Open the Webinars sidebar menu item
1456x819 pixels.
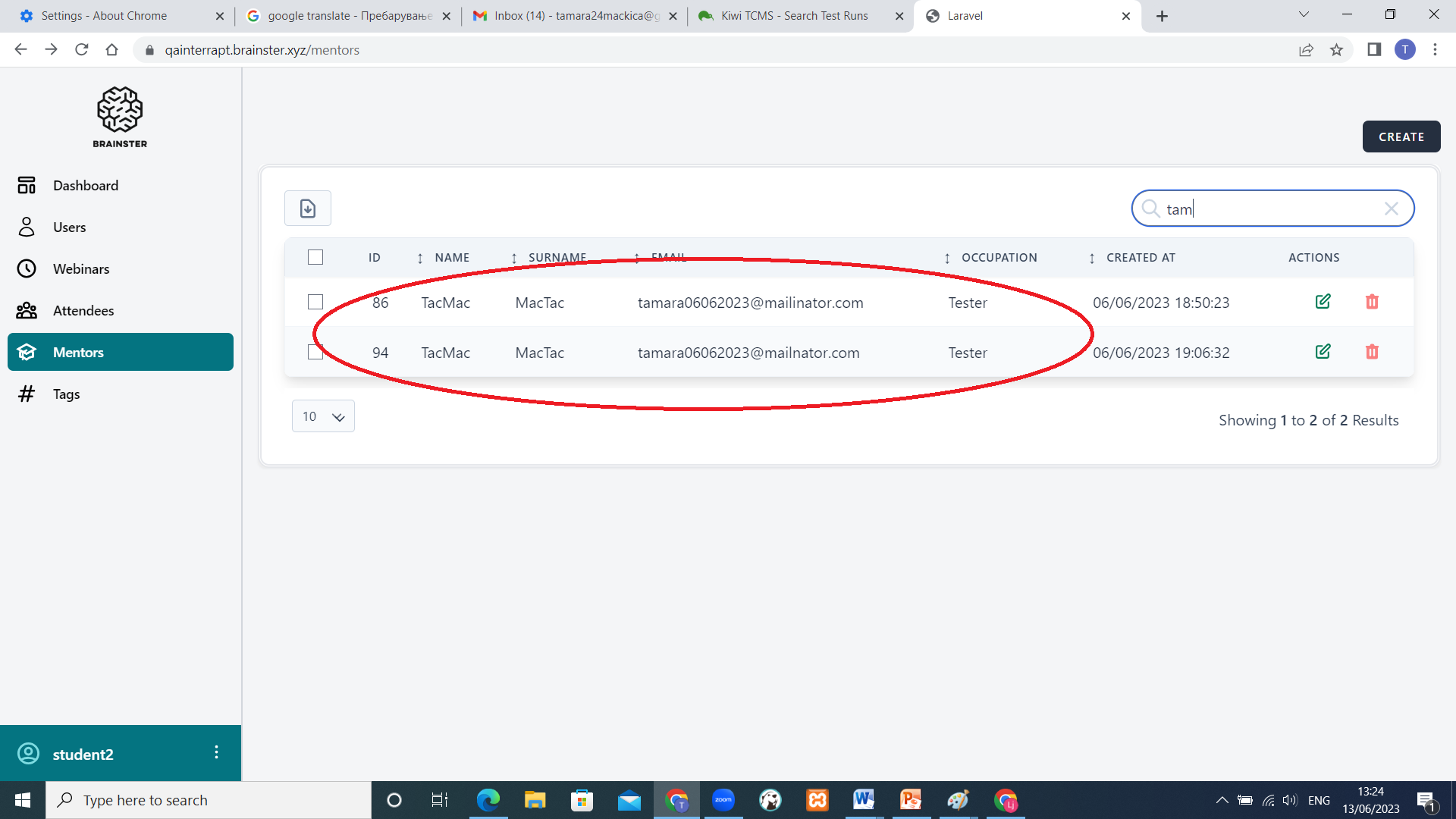[81, 269]
